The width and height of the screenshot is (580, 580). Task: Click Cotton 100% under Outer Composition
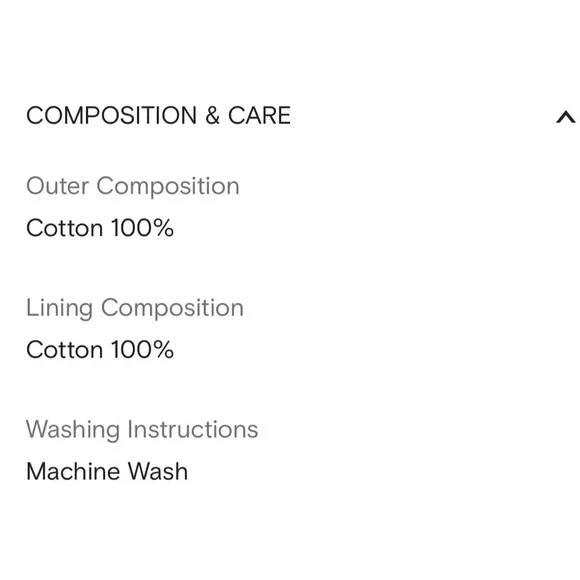pos(100,227)
